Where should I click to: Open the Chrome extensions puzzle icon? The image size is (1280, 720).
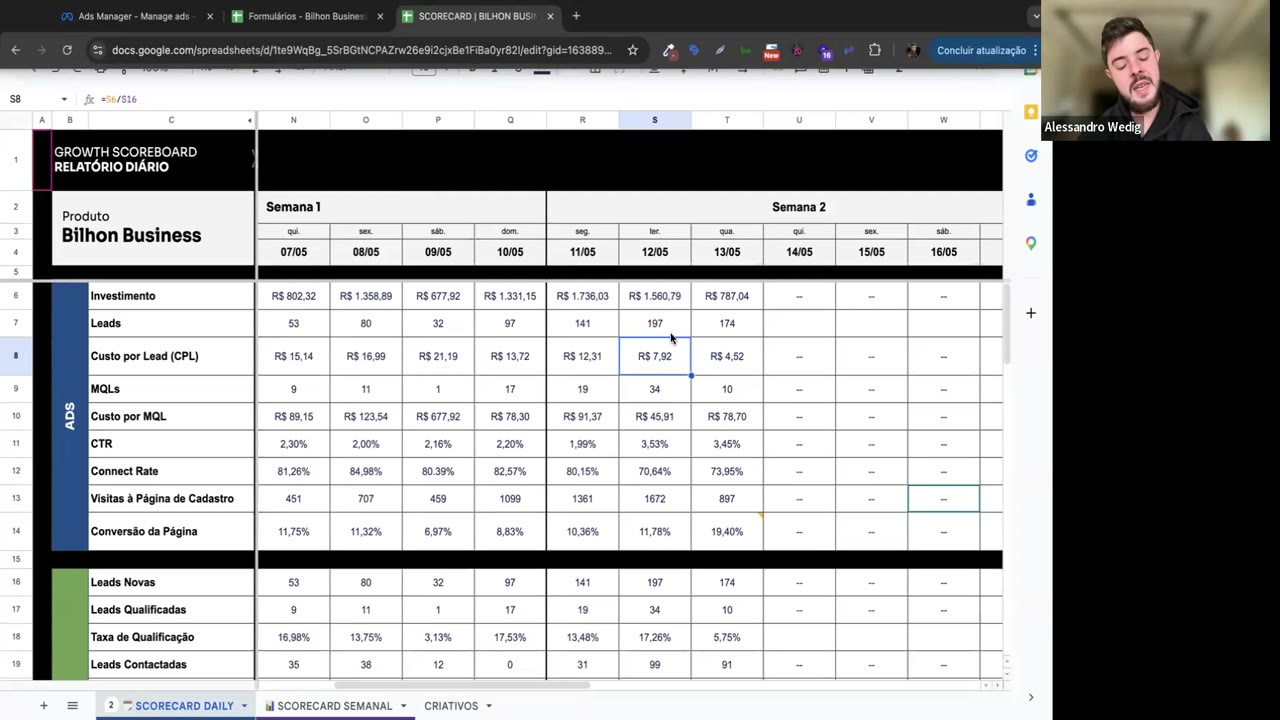(x=875, y=50)
